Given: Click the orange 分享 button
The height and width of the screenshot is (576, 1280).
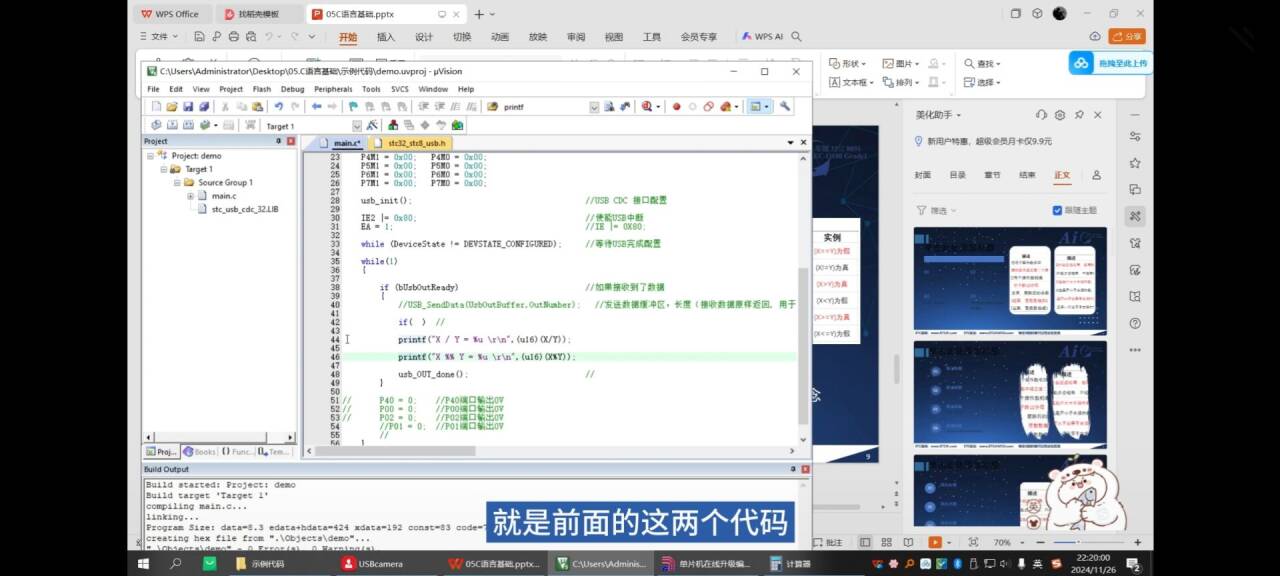Looking at the screenshot, I should [1127, 36].
